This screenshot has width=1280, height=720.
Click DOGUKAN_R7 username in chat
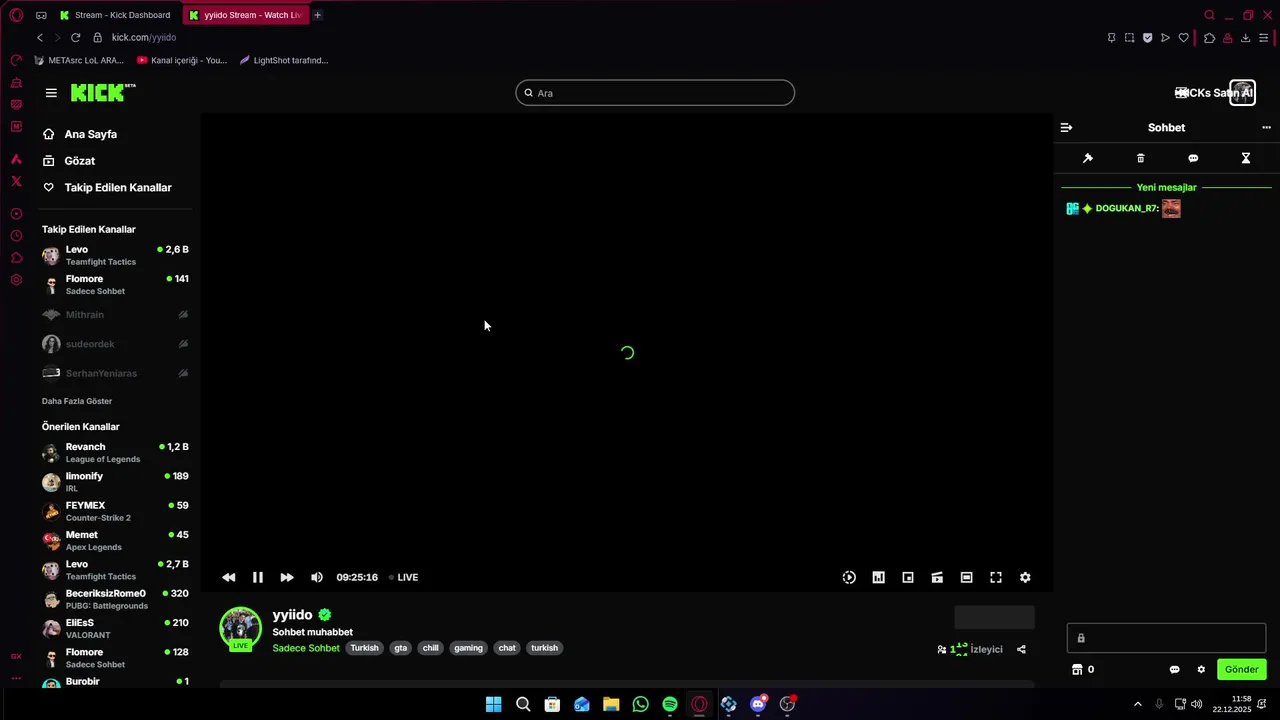pos(1127,209)
